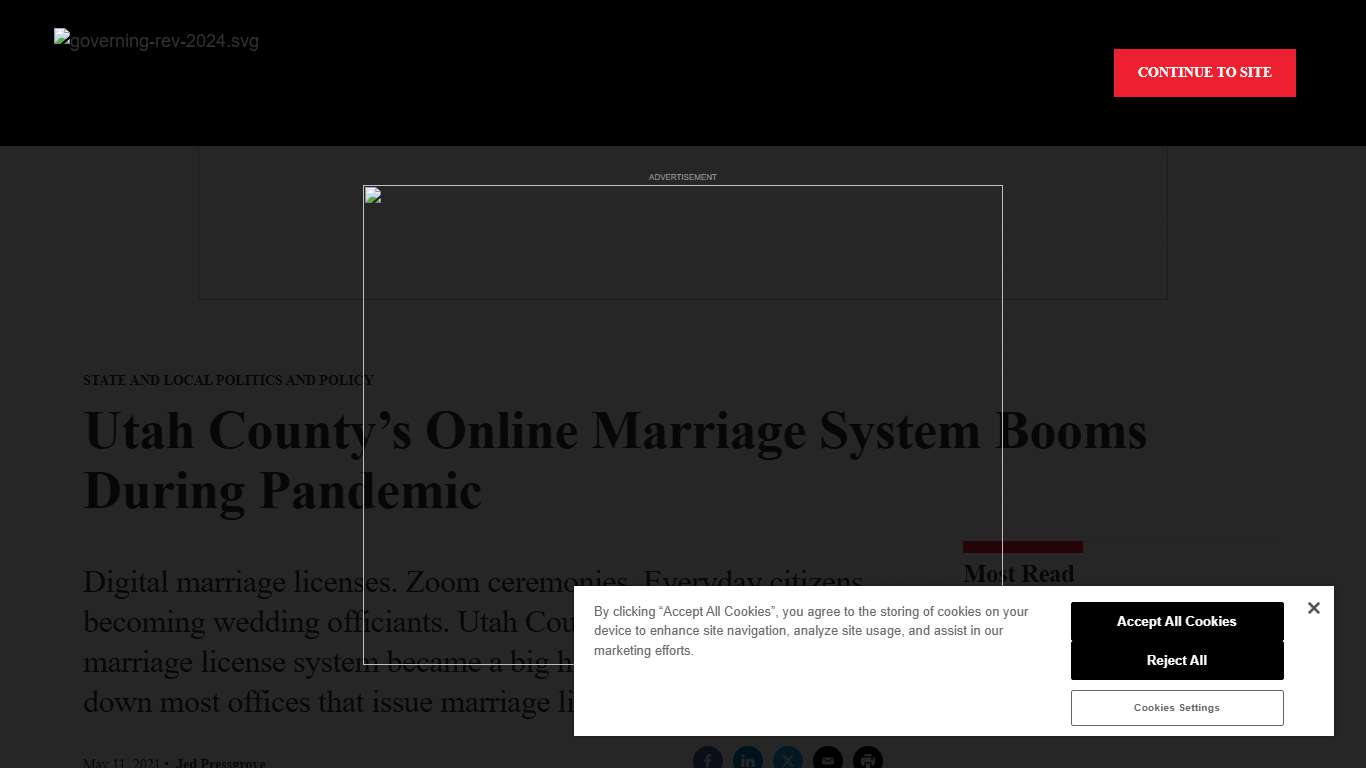Viewport: 1366px width, 768px height.
Task: Click the Governing logo in the header
Action: (156, 41)
